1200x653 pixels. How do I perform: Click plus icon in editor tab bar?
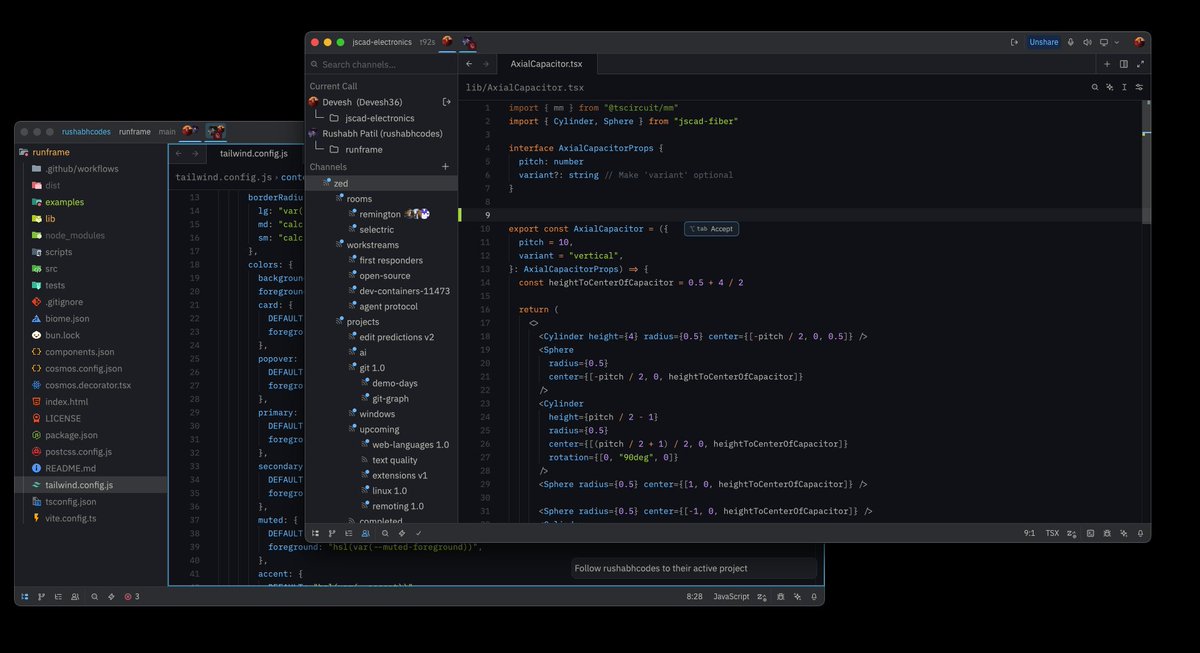pyautogui.click(x=1107, y=64)
